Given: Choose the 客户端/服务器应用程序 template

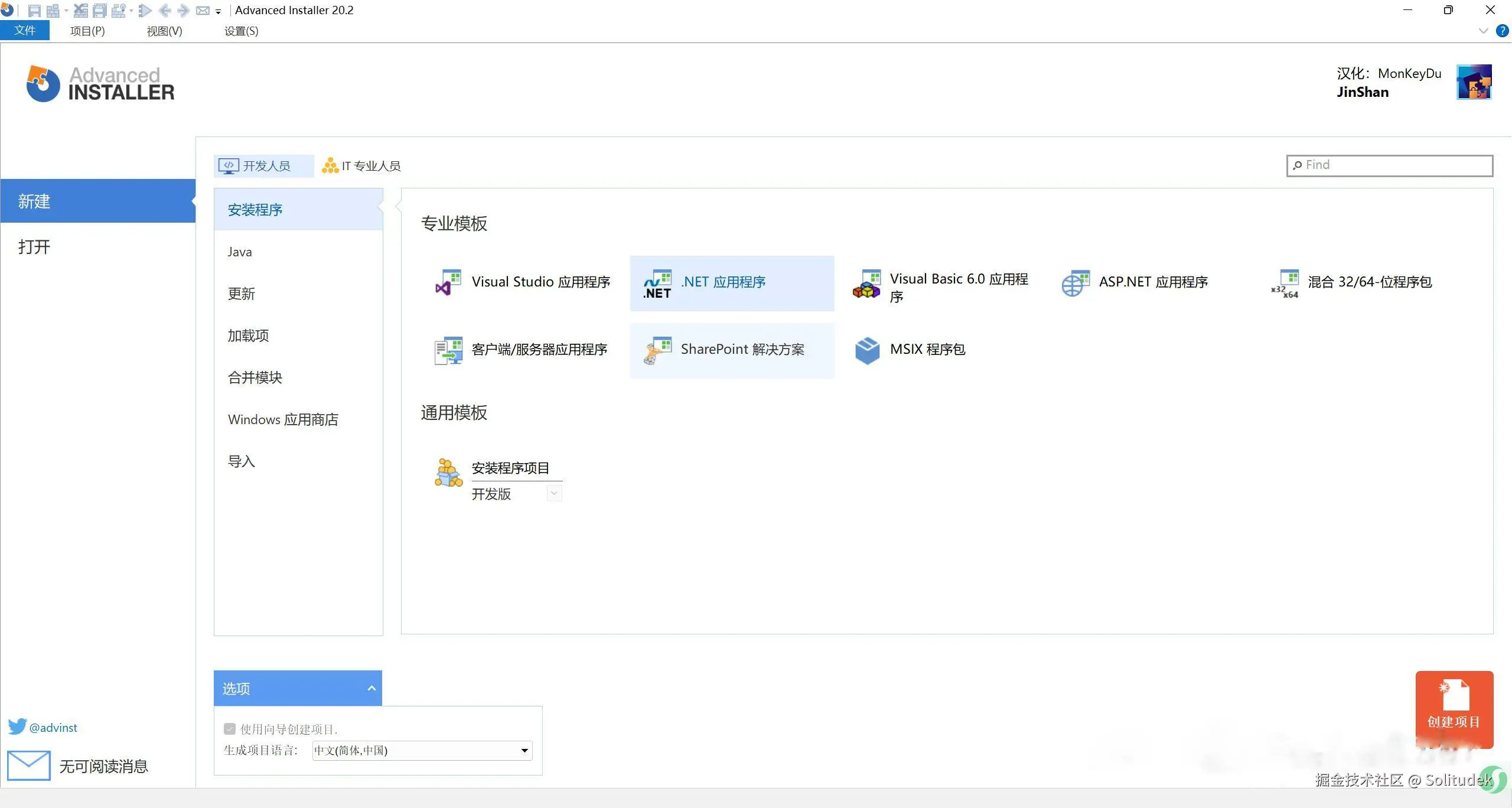Looking at the screenshot, I should click(523, 350).
